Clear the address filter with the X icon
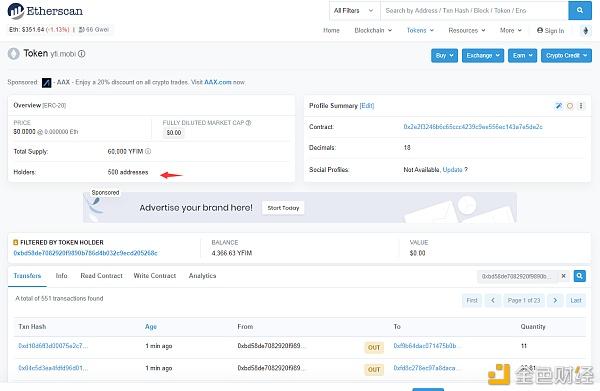 point(563,276)
